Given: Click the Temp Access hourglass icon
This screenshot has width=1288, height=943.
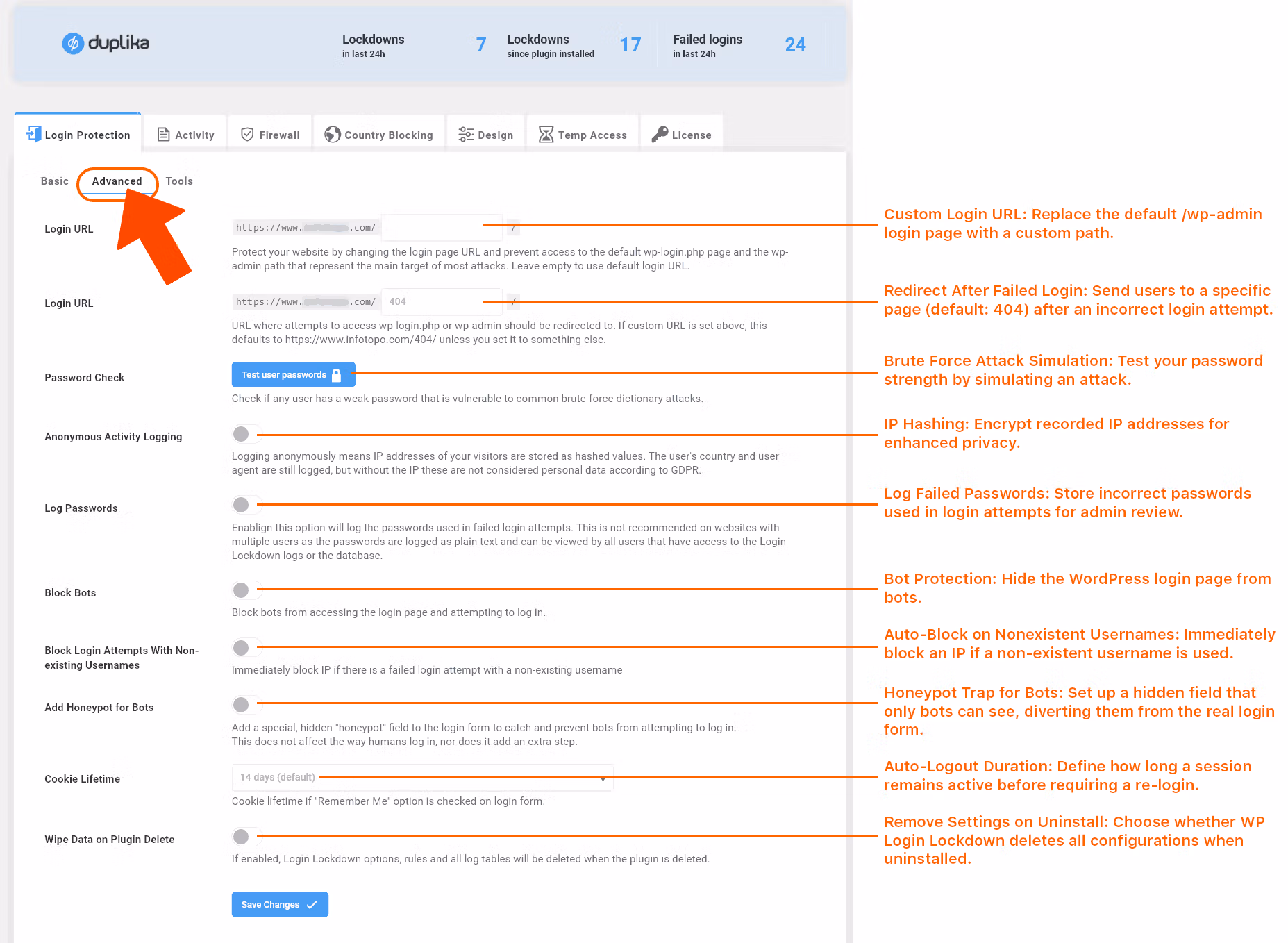Looking at the screenshot, I should click(546, 135).
